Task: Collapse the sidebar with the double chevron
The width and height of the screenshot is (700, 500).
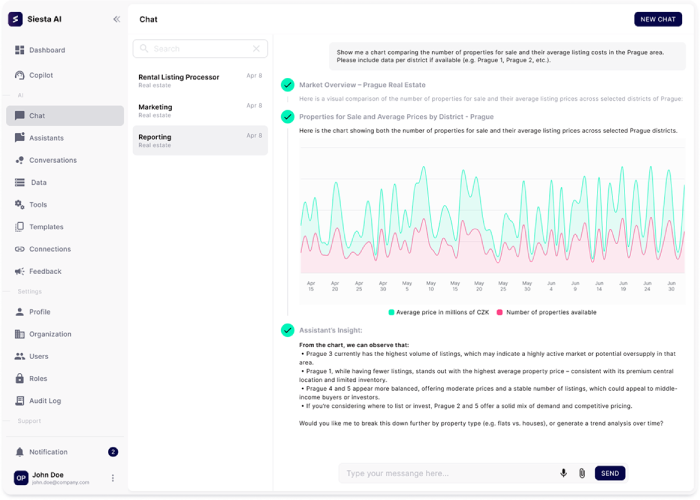Action: (x=117, y=19)
